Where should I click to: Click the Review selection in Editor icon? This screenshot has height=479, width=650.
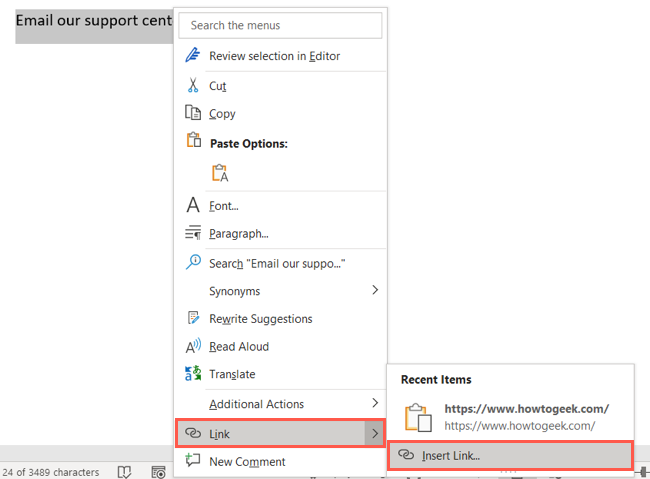[193, 57]
